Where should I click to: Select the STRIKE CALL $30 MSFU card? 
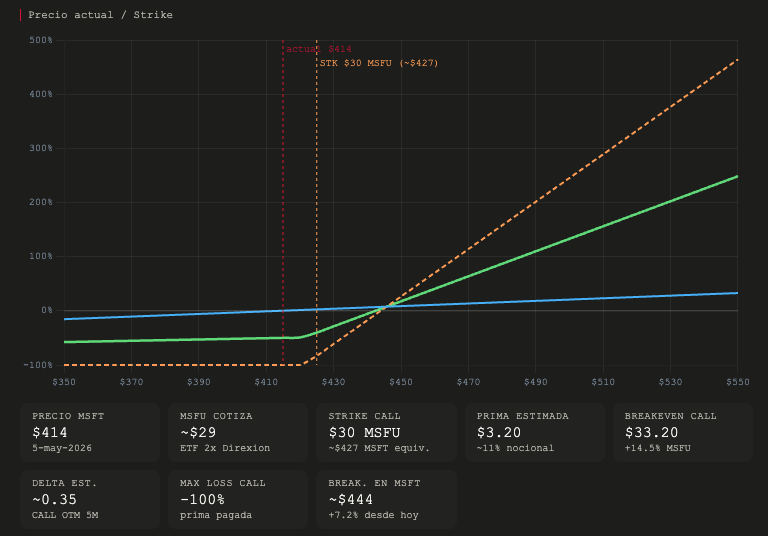386,432
